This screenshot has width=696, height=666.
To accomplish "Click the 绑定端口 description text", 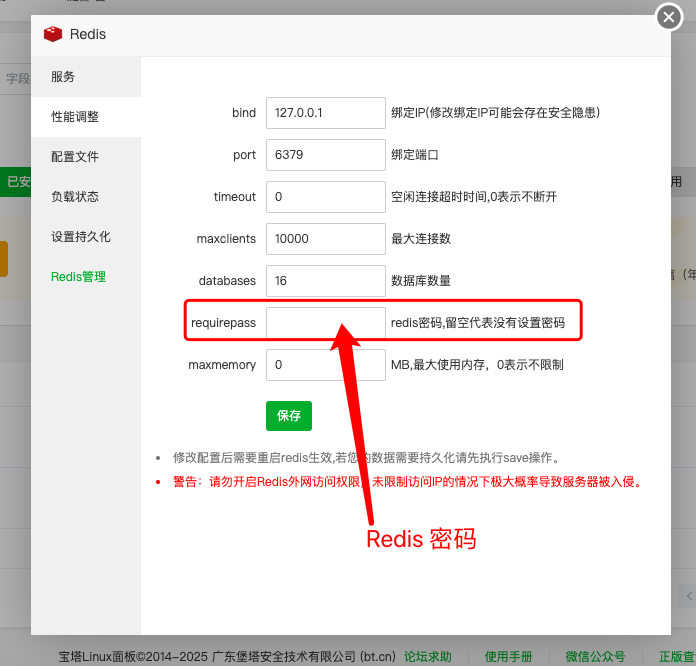I will click(415, 155).
